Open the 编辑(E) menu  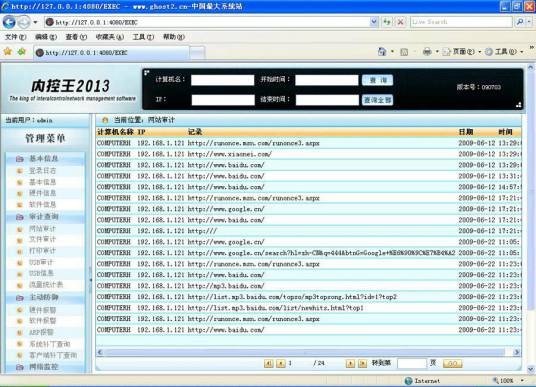click(46, 37)
